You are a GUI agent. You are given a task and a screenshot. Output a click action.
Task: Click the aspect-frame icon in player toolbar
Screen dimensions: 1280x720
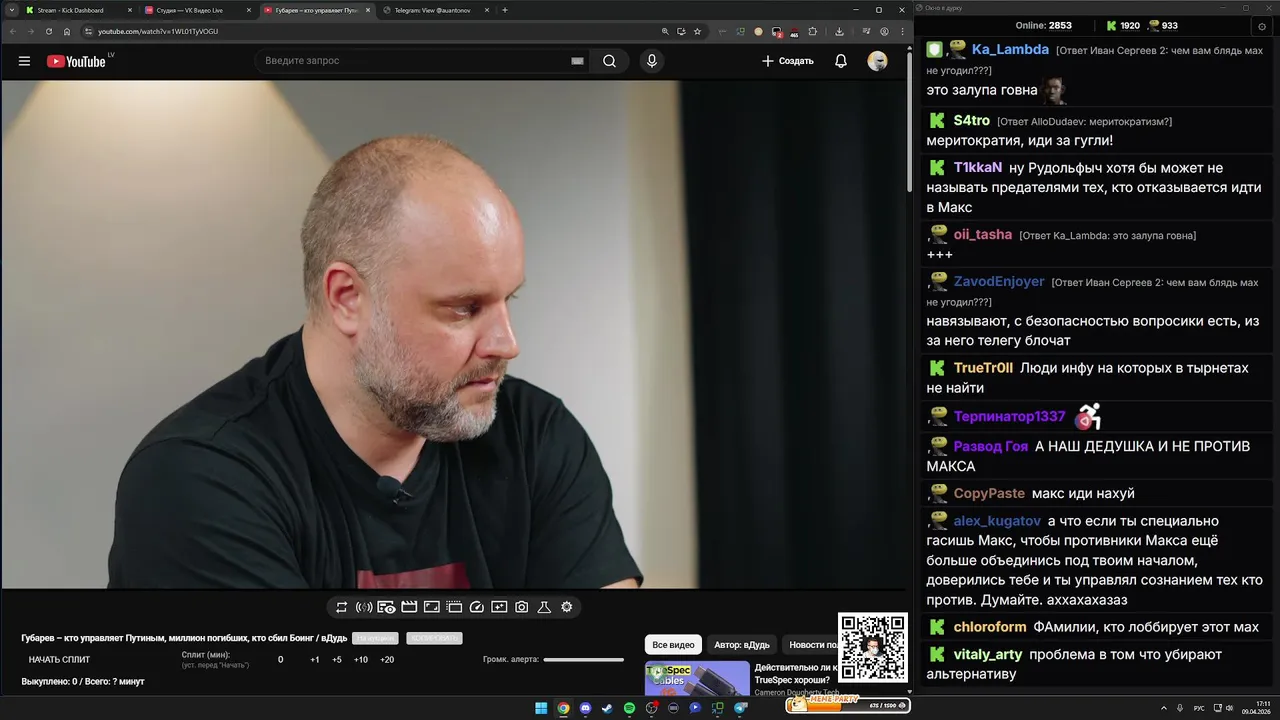pyautogui.click(x=432, y=607)
